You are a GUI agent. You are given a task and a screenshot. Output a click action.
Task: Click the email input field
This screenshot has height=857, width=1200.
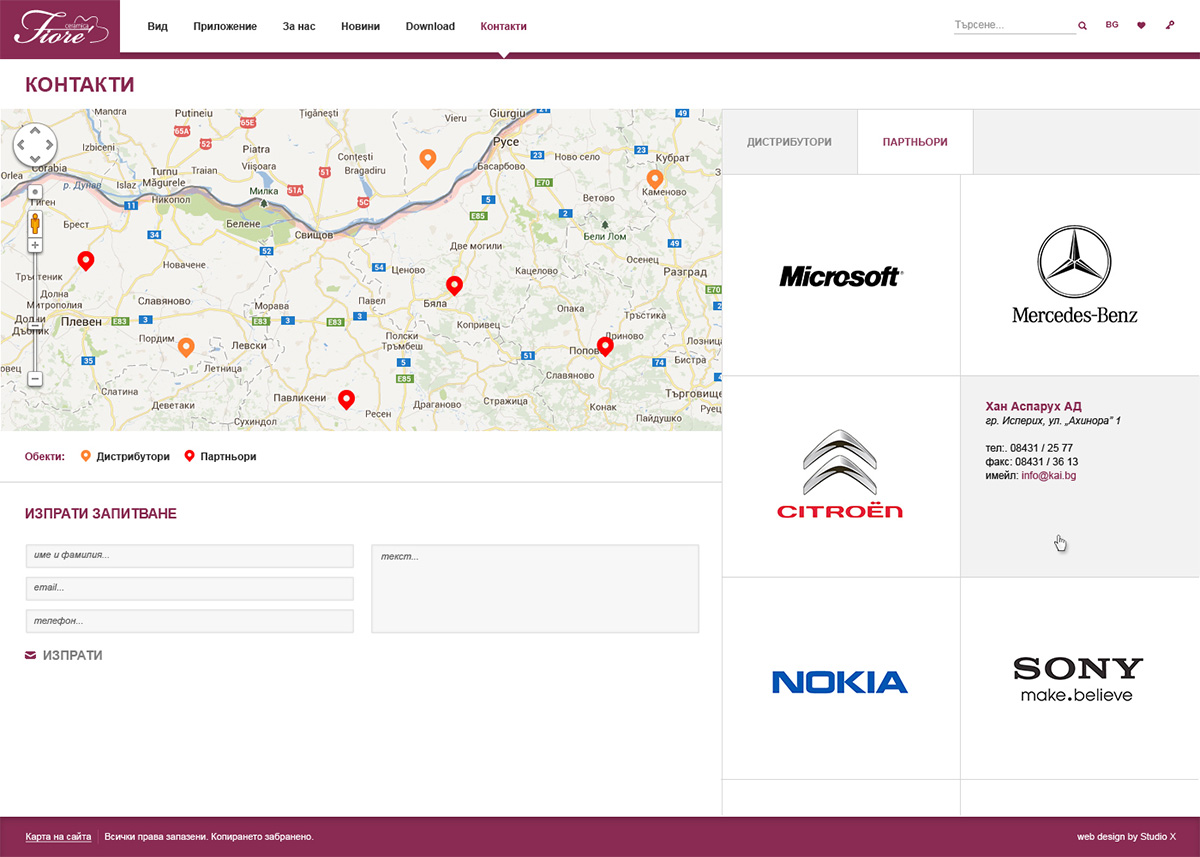[190, 588]
